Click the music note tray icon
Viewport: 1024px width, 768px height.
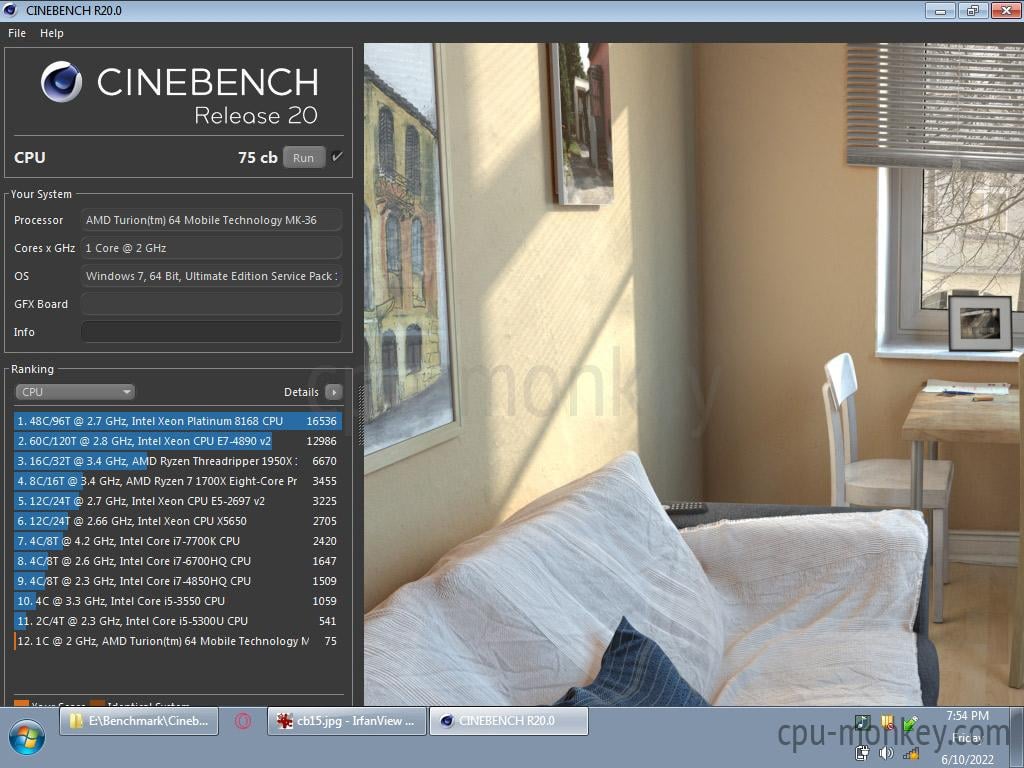863,722
